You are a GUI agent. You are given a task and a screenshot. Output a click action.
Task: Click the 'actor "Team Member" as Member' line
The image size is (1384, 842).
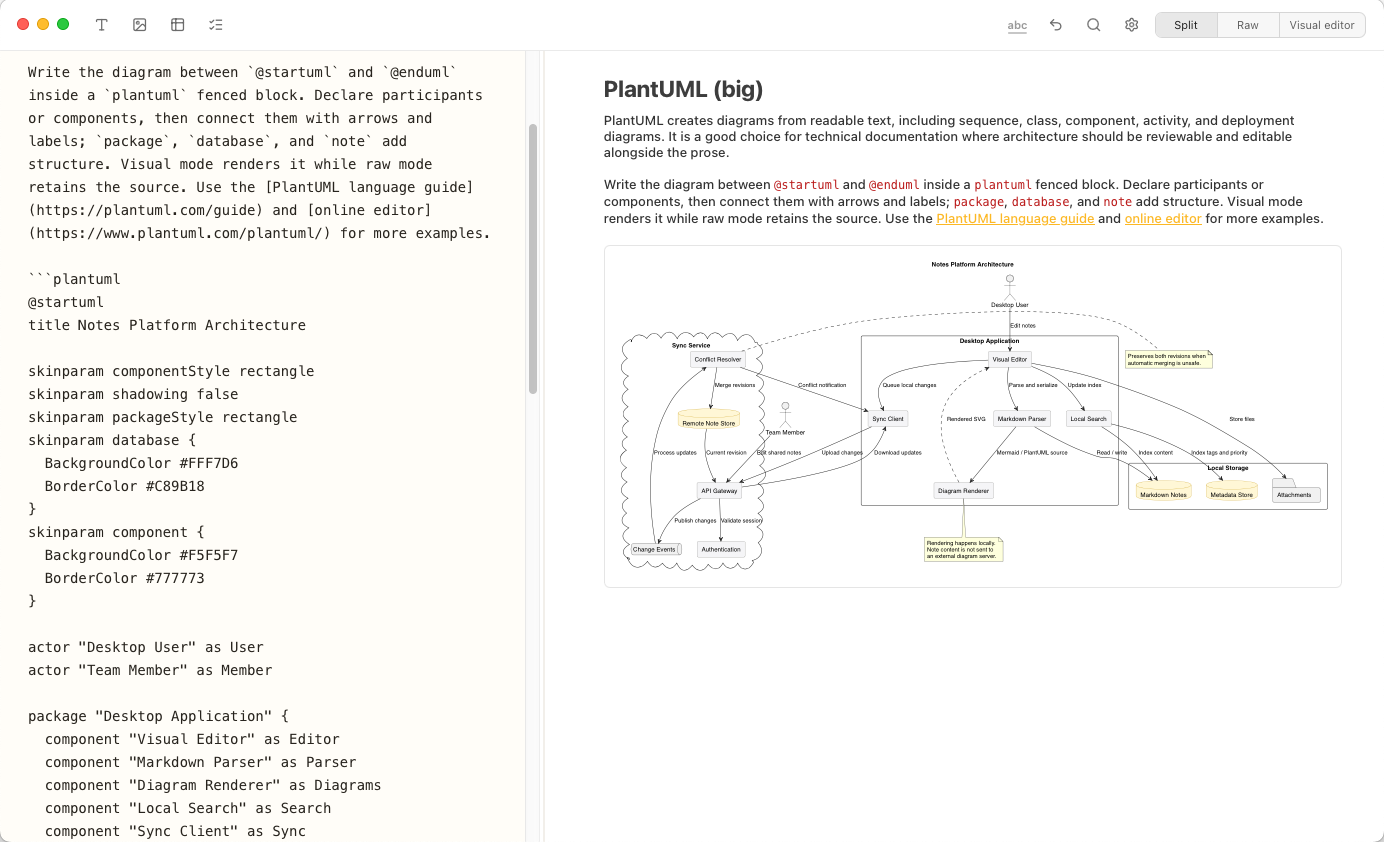150,670
